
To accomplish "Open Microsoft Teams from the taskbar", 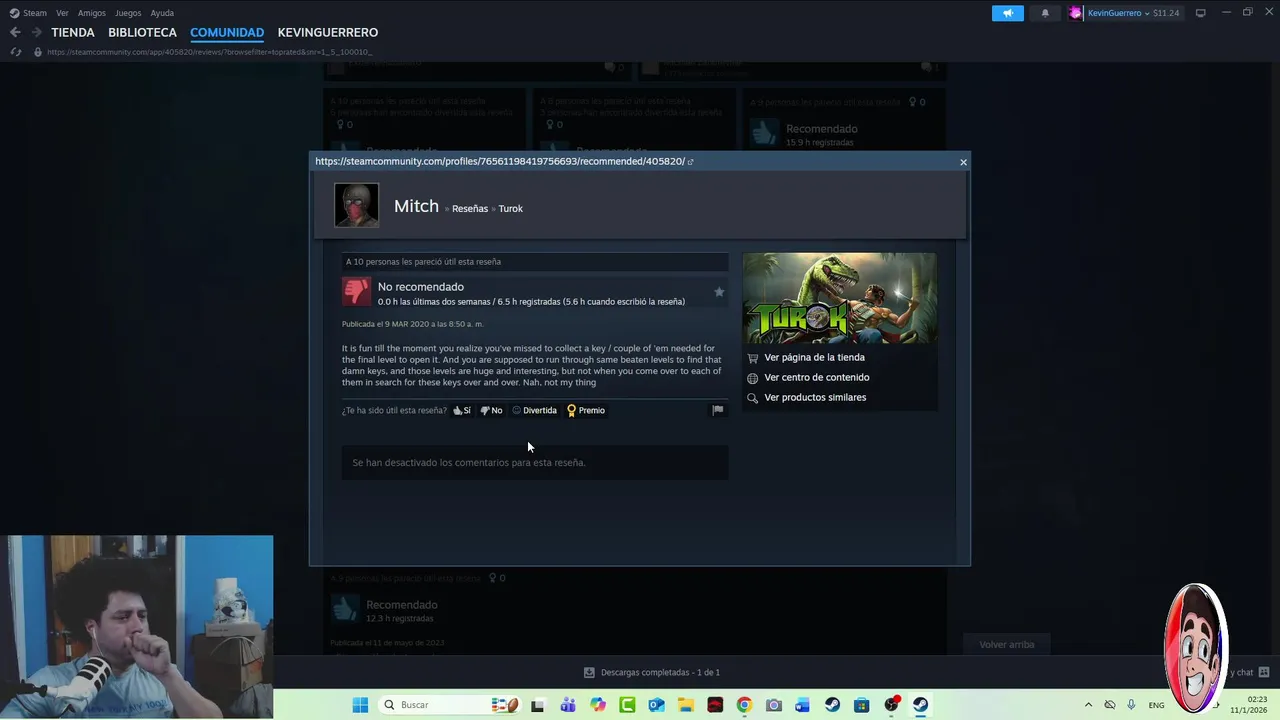I will tap(568, 705).
